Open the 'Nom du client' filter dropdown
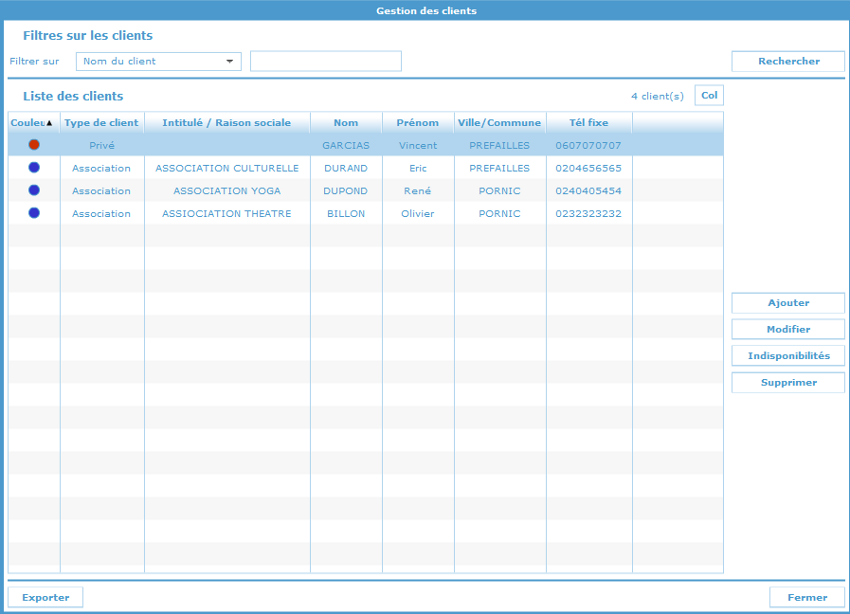The height and width of the screenshot is (614, 850). 158,61
